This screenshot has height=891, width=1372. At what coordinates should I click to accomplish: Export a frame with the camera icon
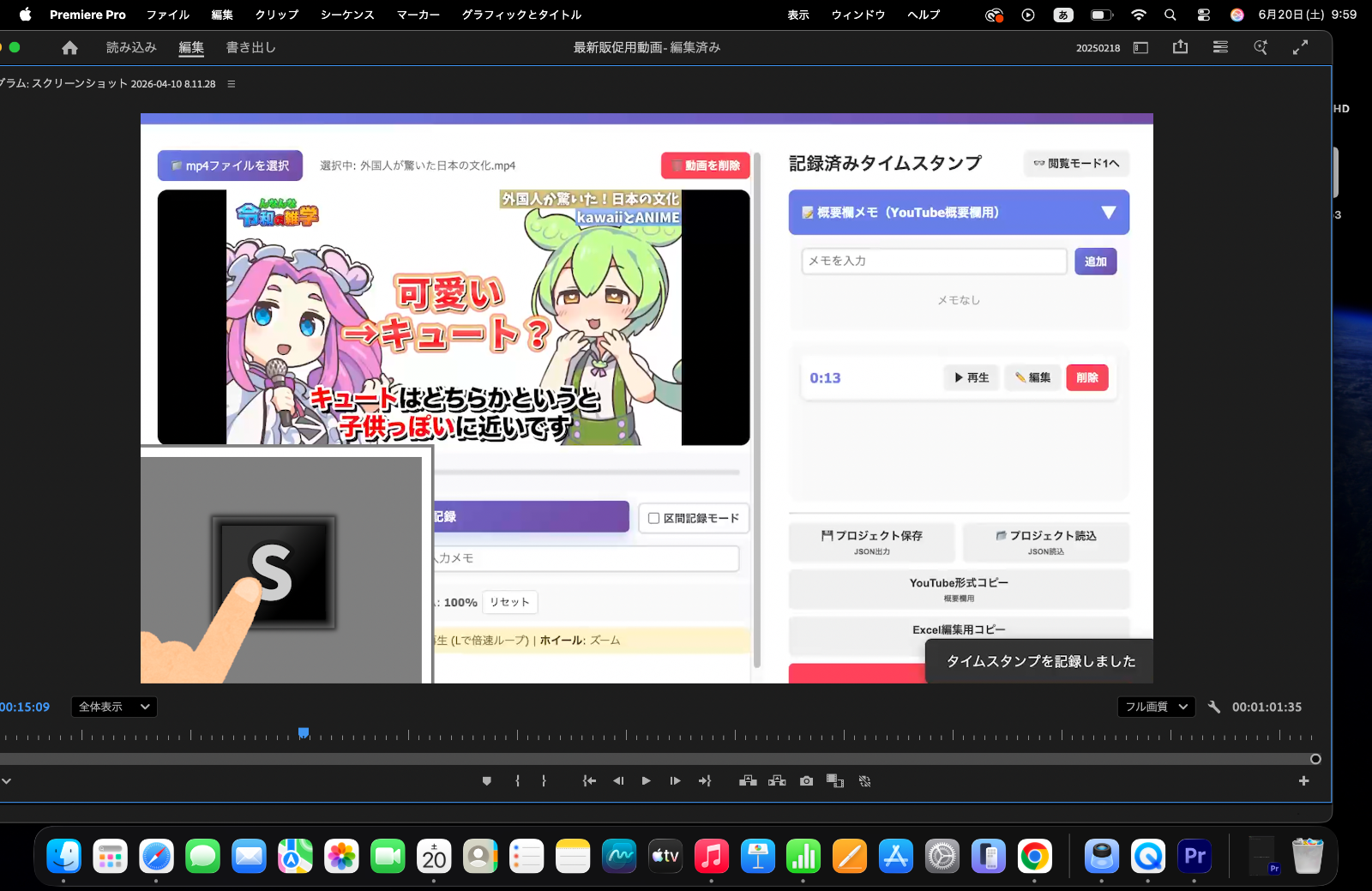point(806,781)
